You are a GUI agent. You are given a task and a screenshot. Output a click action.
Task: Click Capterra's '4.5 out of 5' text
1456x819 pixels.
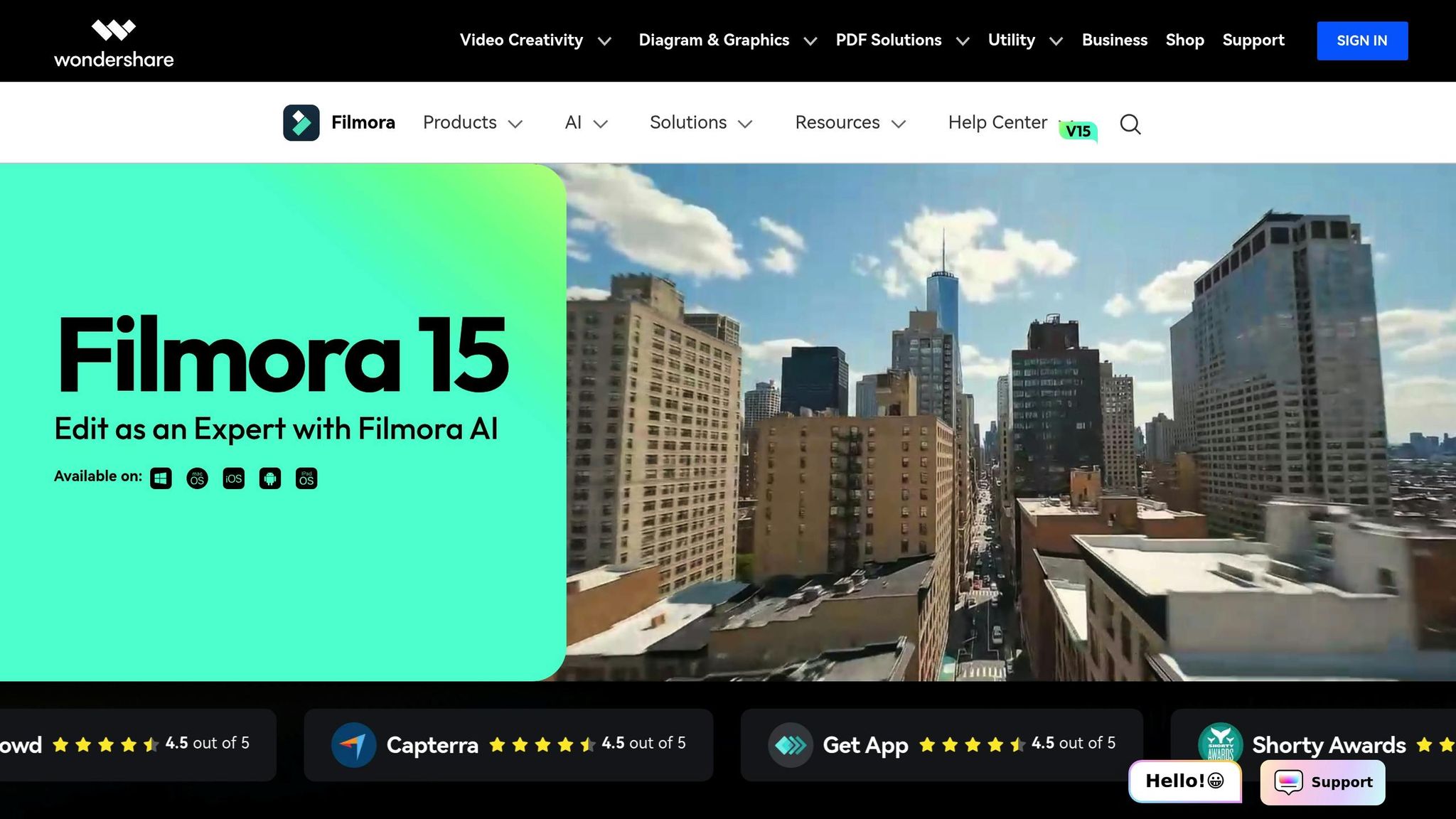point(643,743)
